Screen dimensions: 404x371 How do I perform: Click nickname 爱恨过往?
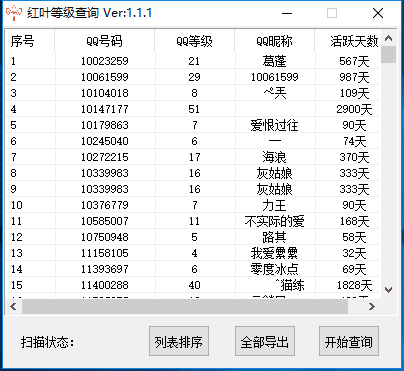(274, 125)
